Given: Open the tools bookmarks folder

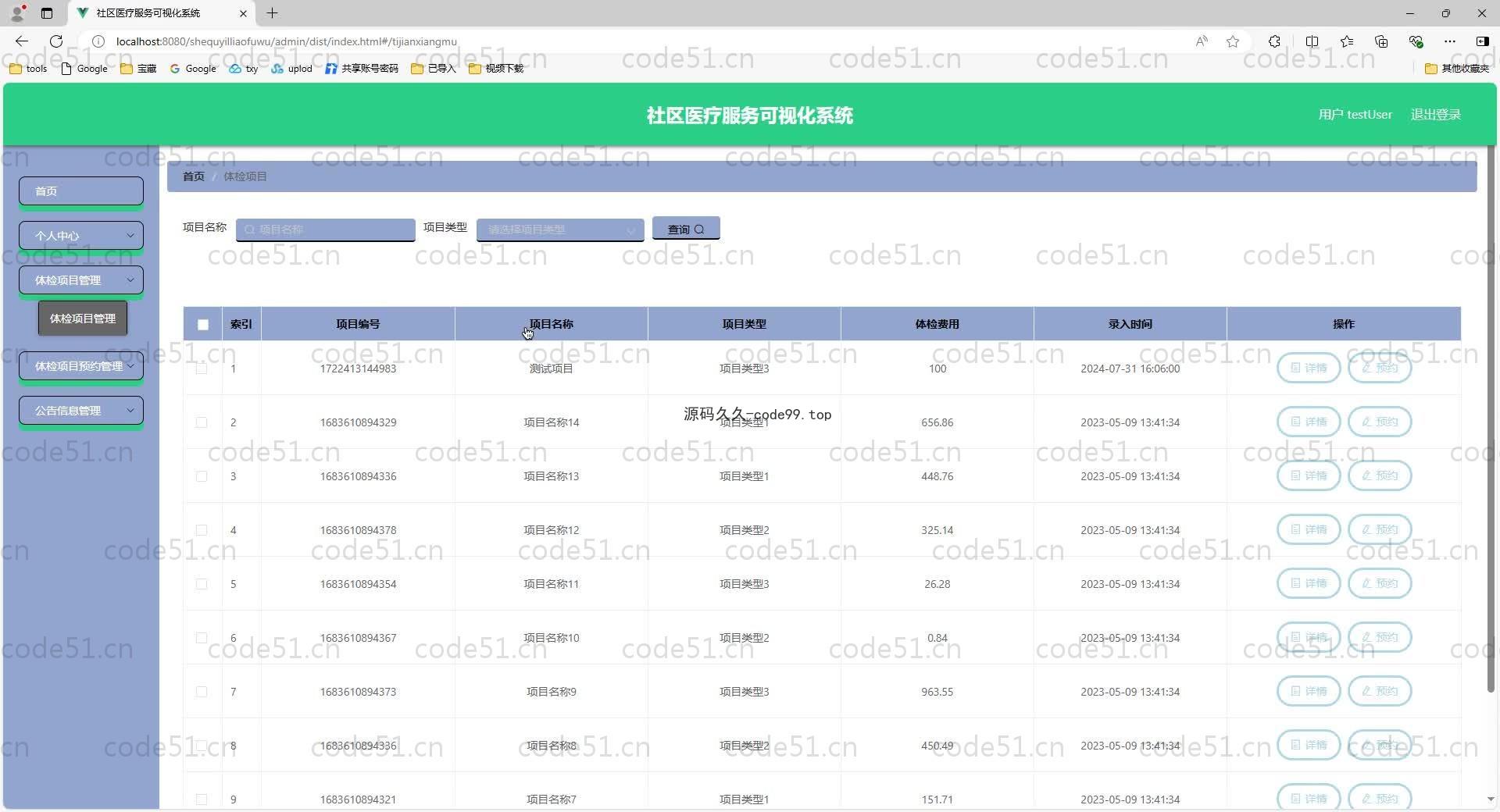Looking at the screenshot, I should (x=28, y=69).
